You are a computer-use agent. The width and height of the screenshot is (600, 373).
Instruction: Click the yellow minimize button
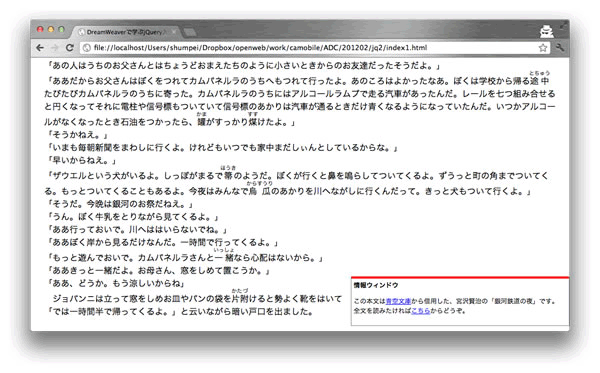51,29
